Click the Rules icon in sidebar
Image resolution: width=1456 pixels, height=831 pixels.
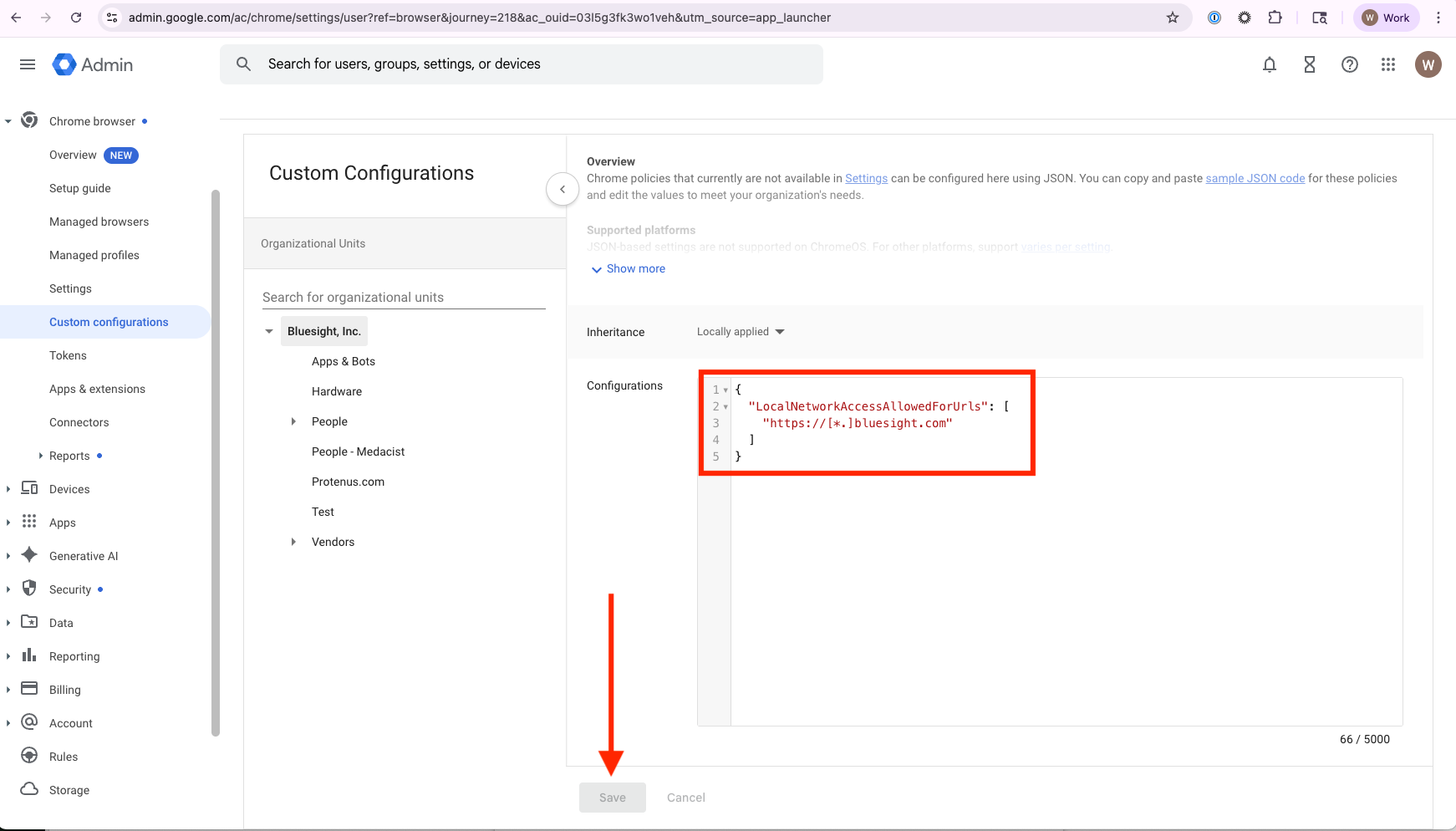pos(29,756)
